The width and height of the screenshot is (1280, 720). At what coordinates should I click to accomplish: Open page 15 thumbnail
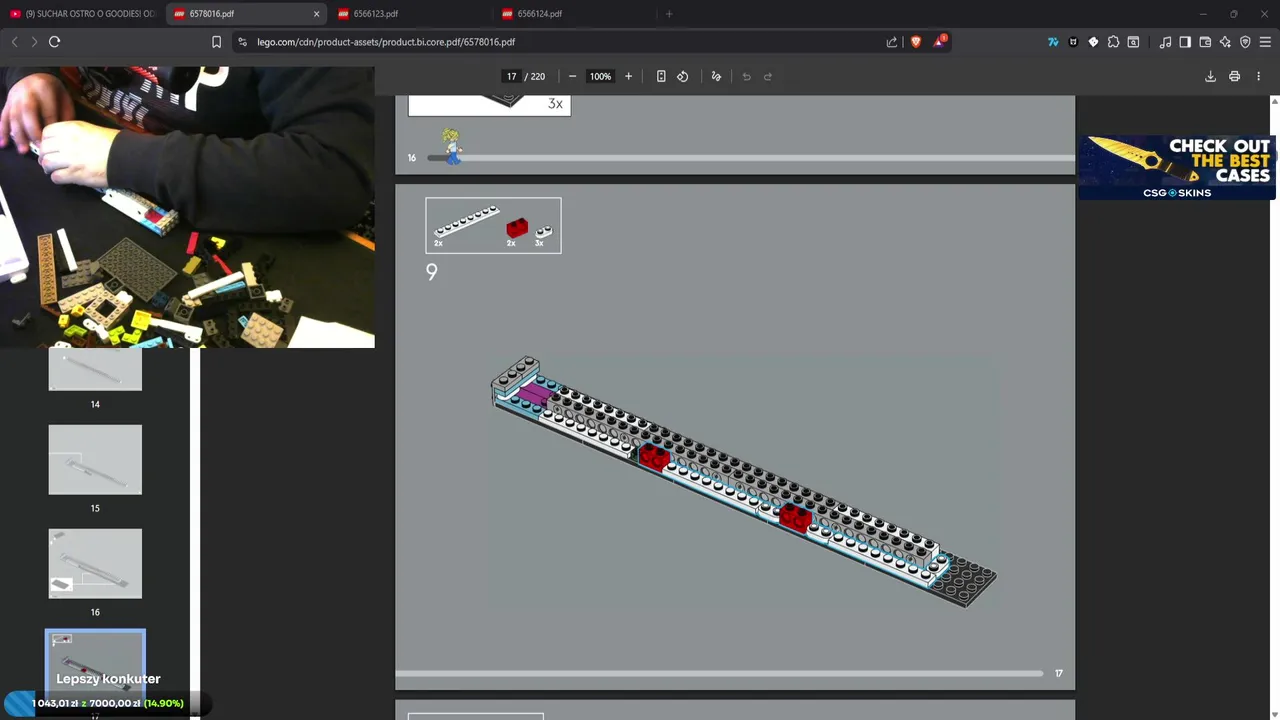[95, 460]
